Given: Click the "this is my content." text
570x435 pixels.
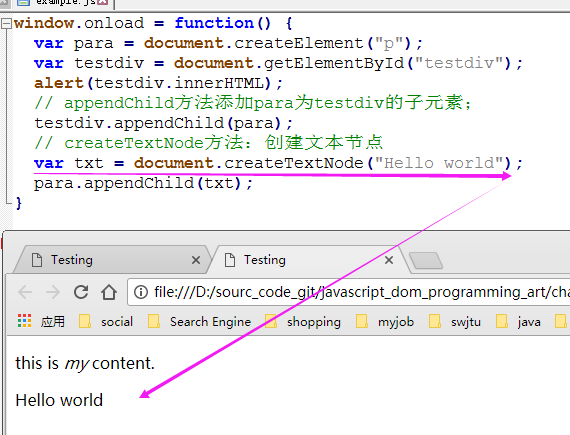Looking at the screenshot, I should click(x=85, y=363).
